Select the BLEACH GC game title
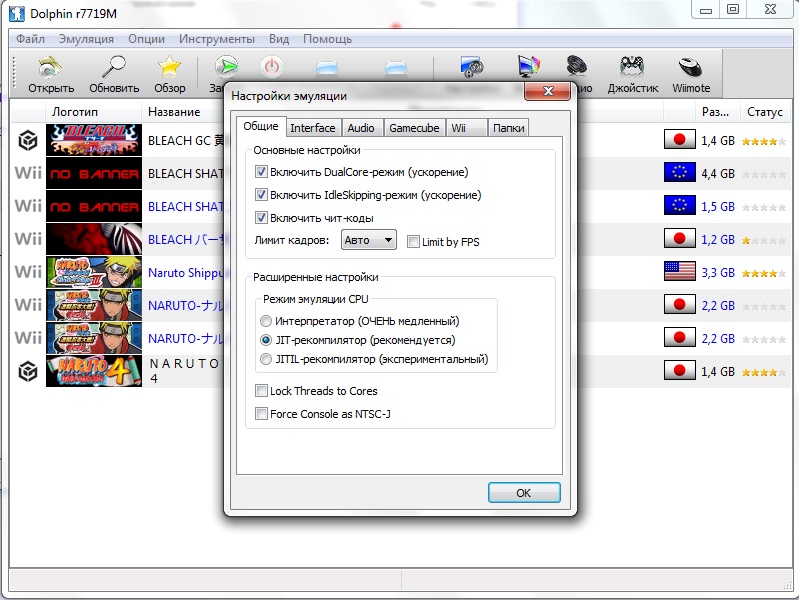The image size is (799, 600). [x=185, y=141]
